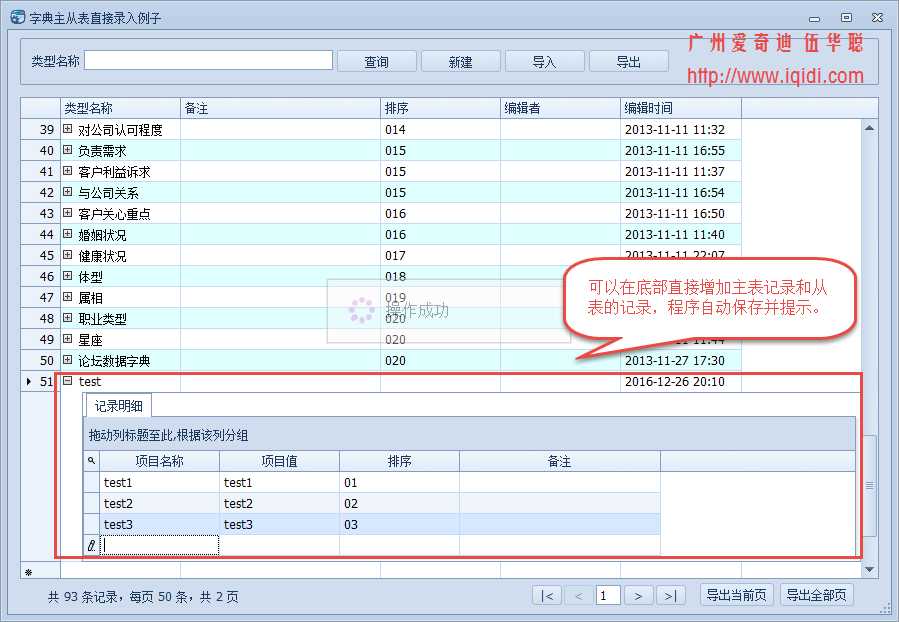Click the 2016-12-26 20:10 edit time cell

681,381
